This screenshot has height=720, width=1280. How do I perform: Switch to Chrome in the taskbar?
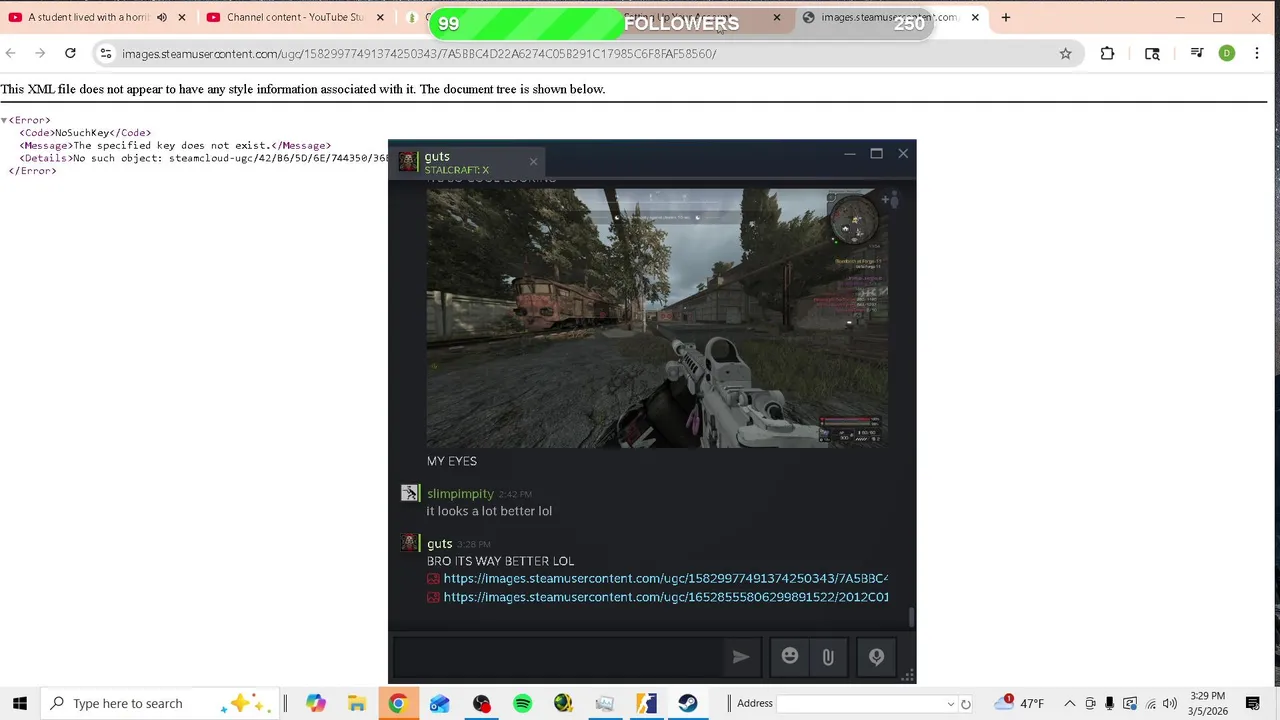point(398,703)
